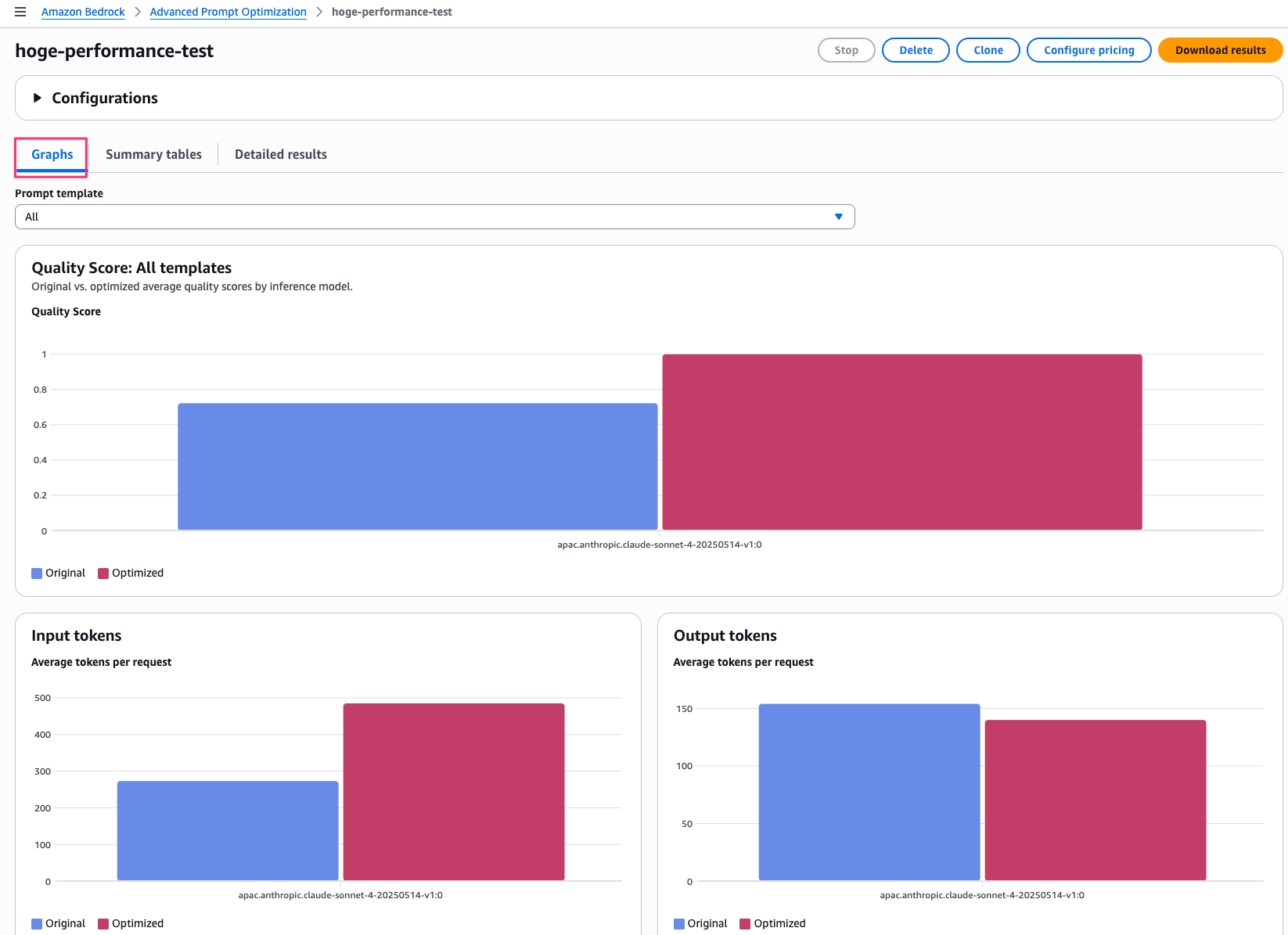This screenshot has height=935, width=1288.
Task: Click the Original bar in Input tokens chart
Action: (228, 831)
